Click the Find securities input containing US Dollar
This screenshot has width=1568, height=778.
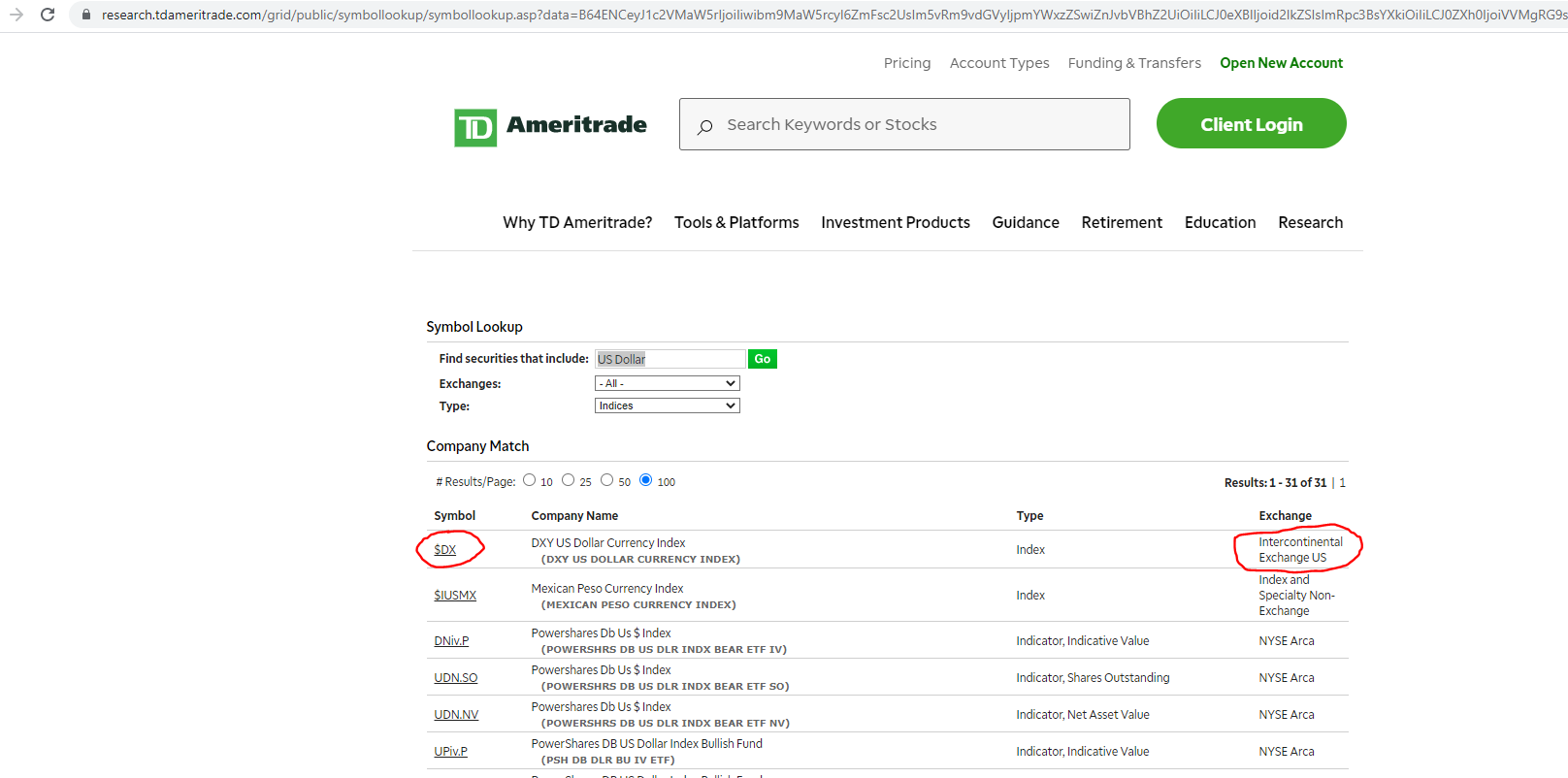tap(670, 359)
